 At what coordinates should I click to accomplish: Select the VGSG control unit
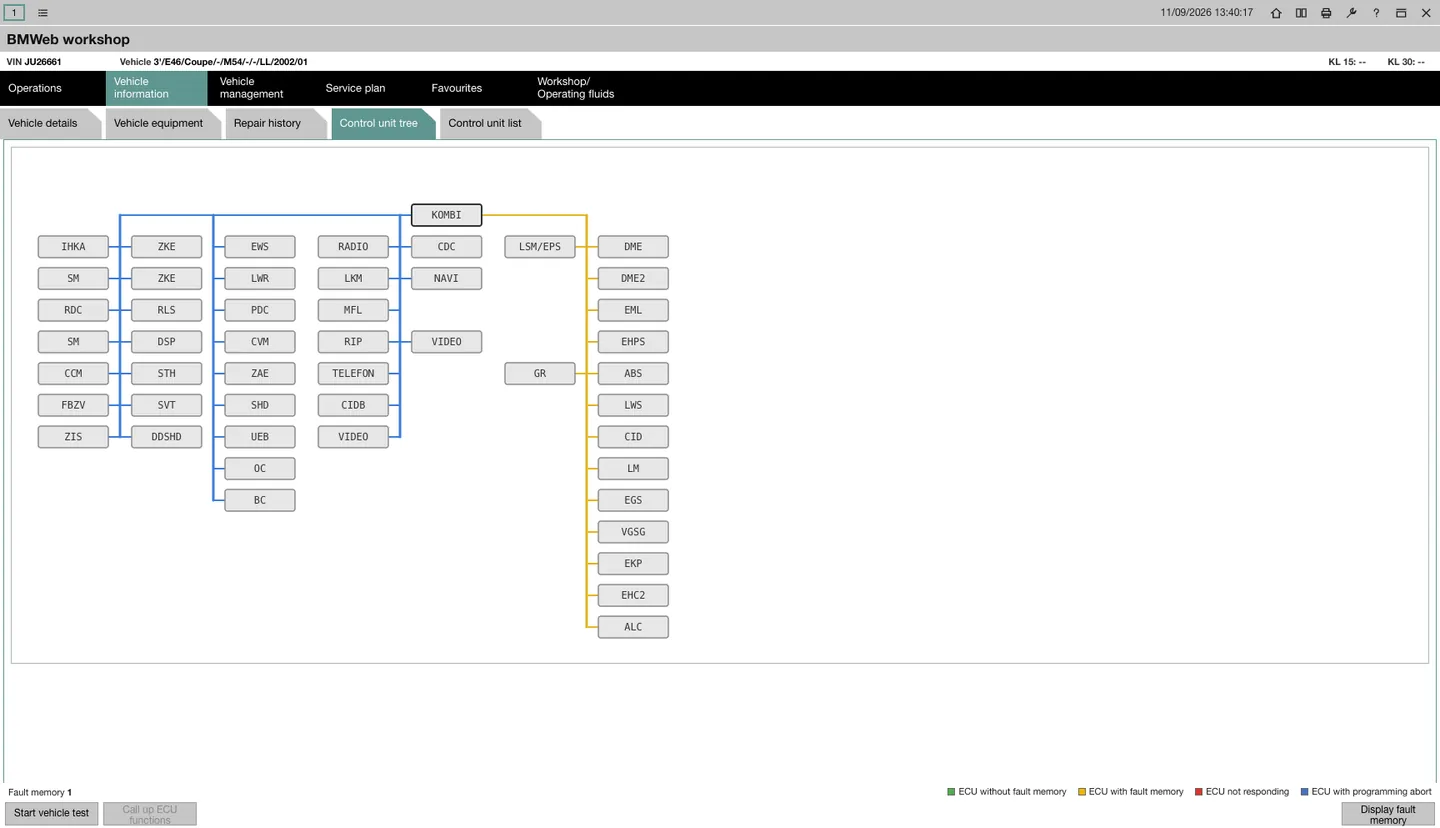click(633, 532)
